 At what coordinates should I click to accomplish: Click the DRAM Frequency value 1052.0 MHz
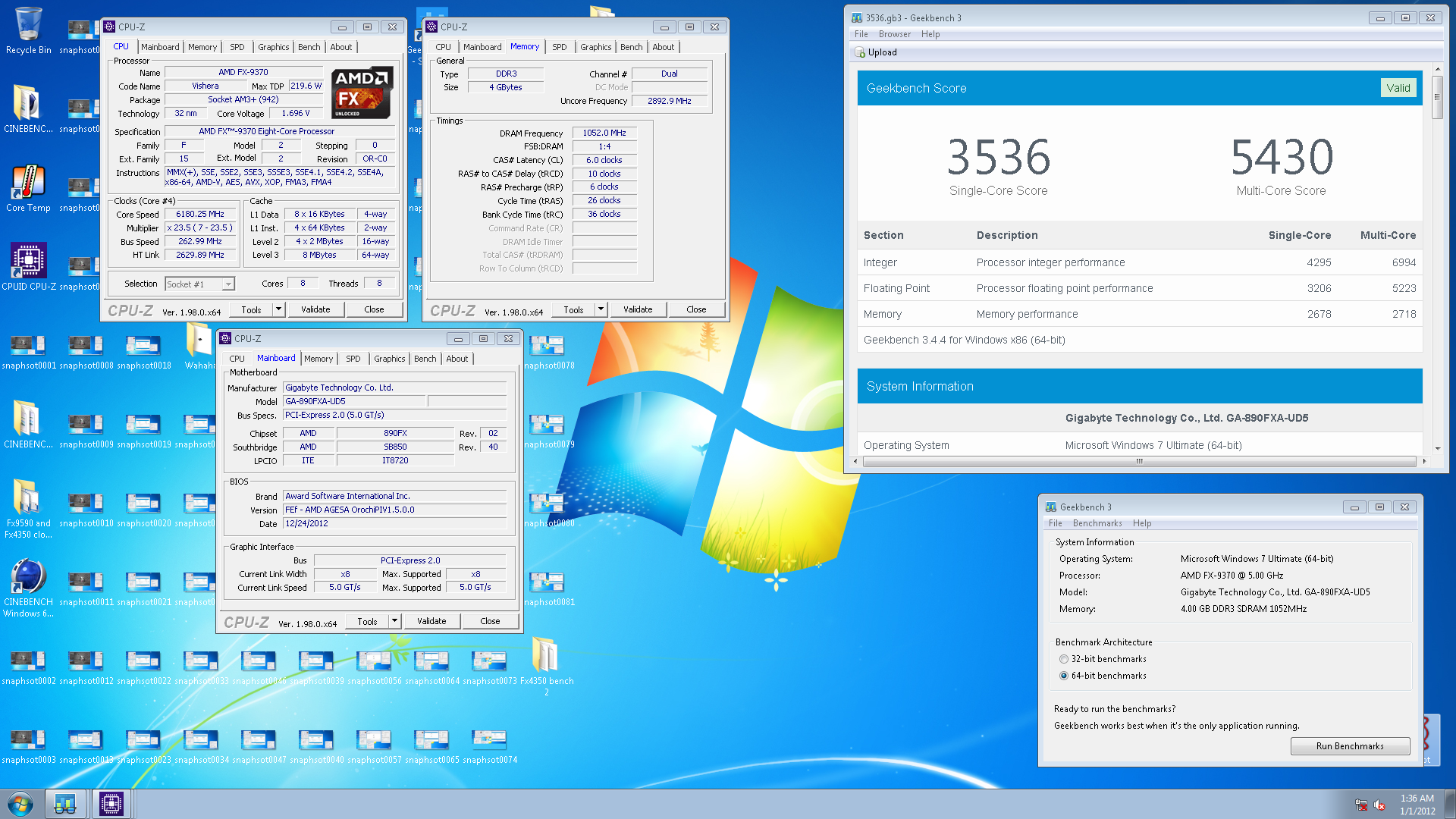[x=604, y=133]
